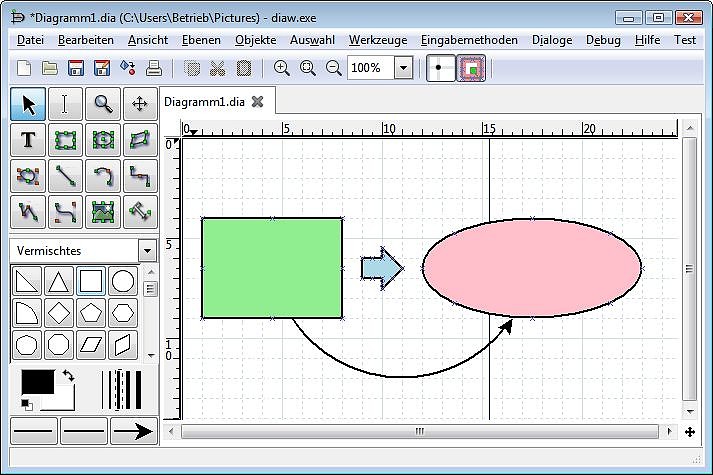Toggle object snapping button
The height and width of the screenshot is (475, 713).
pyautogui.click(x=471, y=68)
